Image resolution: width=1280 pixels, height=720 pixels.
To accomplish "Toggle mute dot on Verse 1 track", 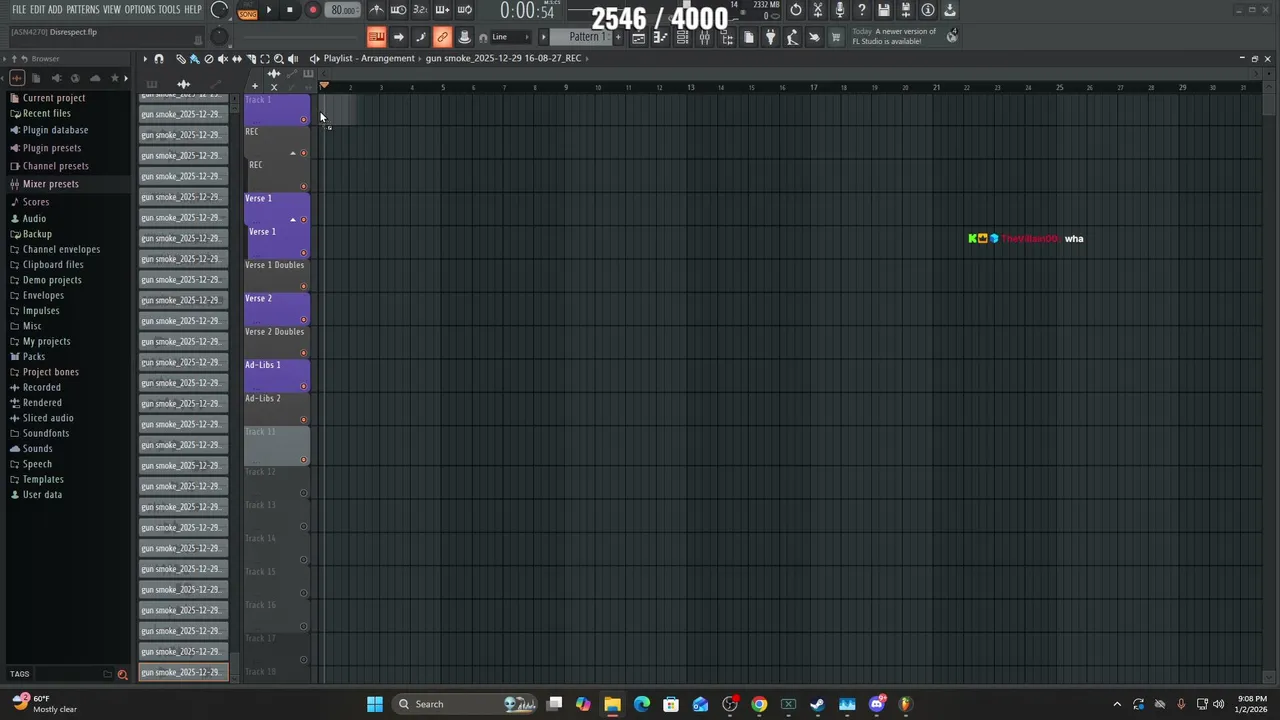I will (x=304, y=219).
